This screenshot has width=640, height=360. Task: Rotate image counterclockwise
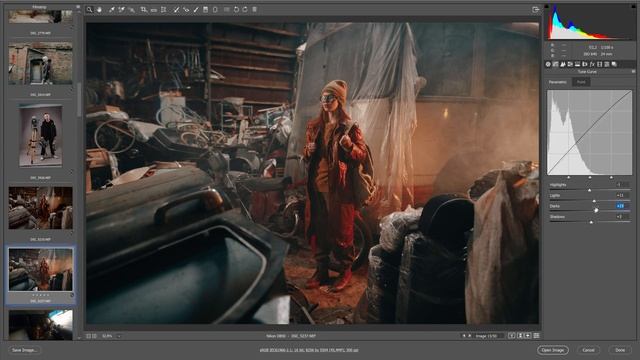tap(236, 9)
